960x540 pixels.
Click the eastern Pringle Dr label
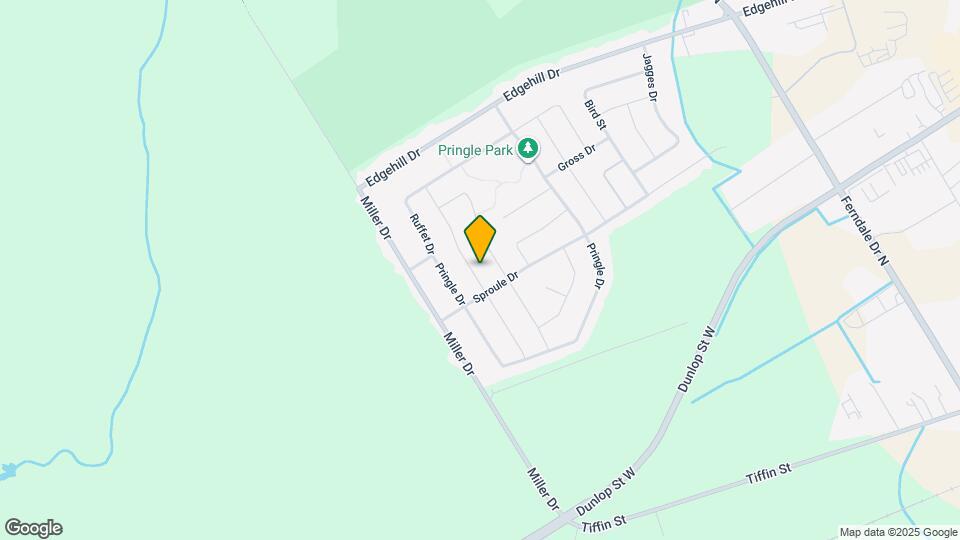(596, 266)
